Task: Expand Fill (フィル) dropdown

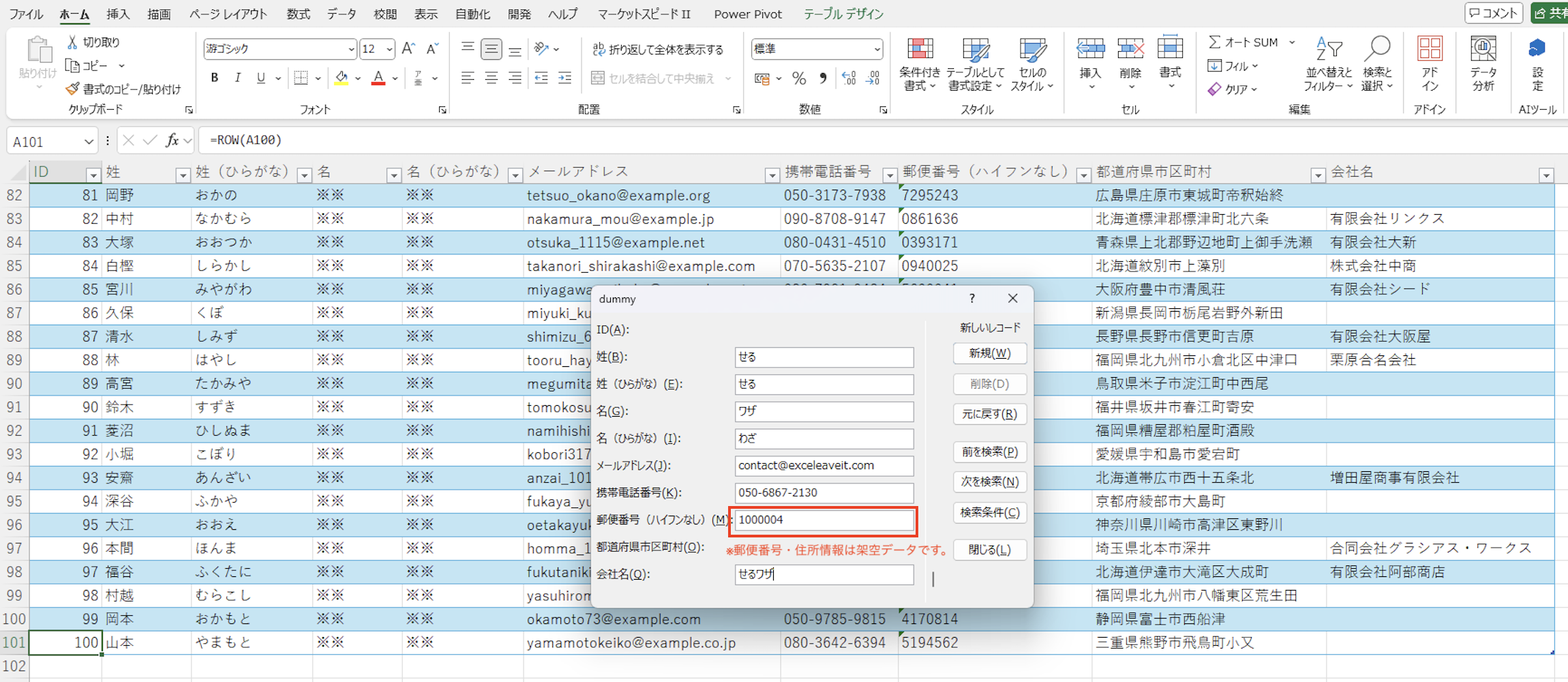Action: [x=1256, y=66]
